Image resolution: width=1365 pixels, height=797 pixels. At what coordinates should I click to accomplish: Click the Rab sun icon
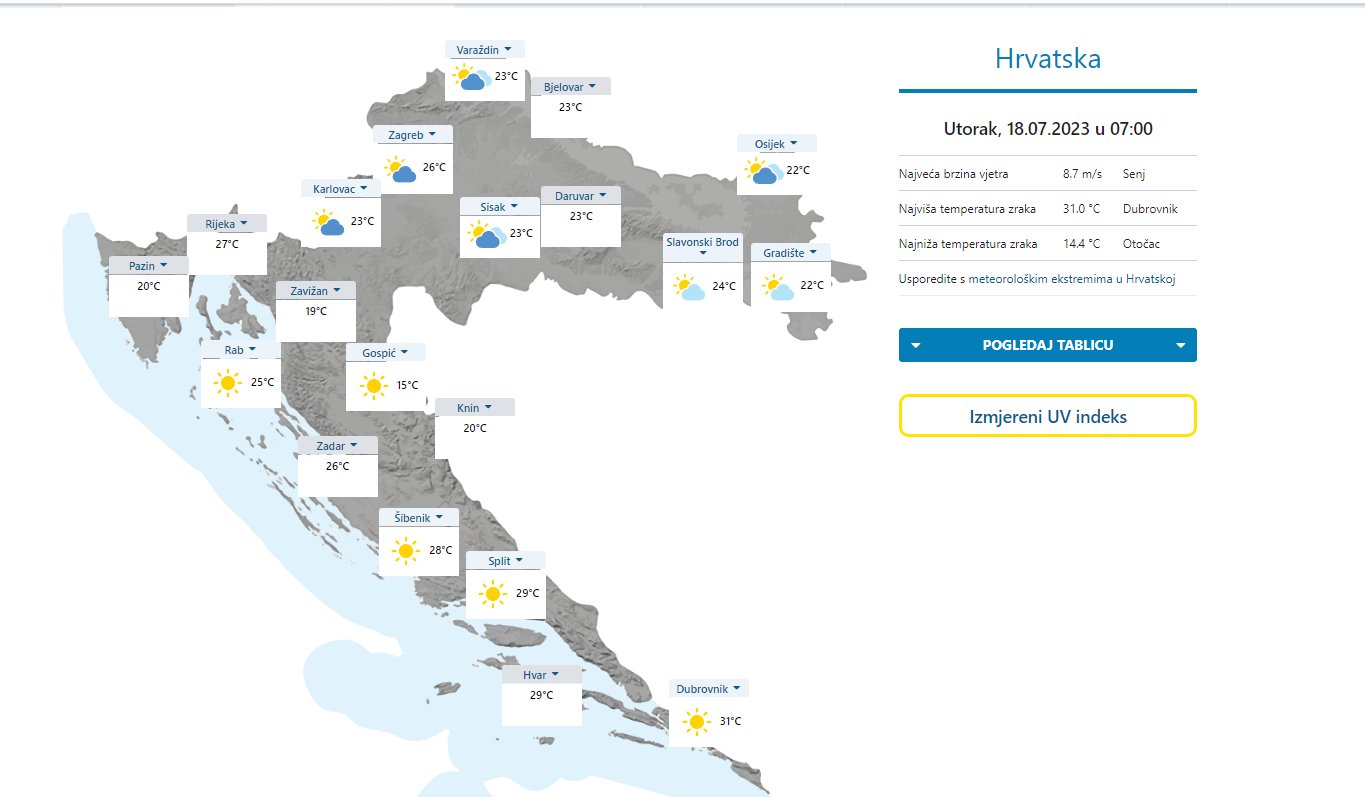coord(228,382)
